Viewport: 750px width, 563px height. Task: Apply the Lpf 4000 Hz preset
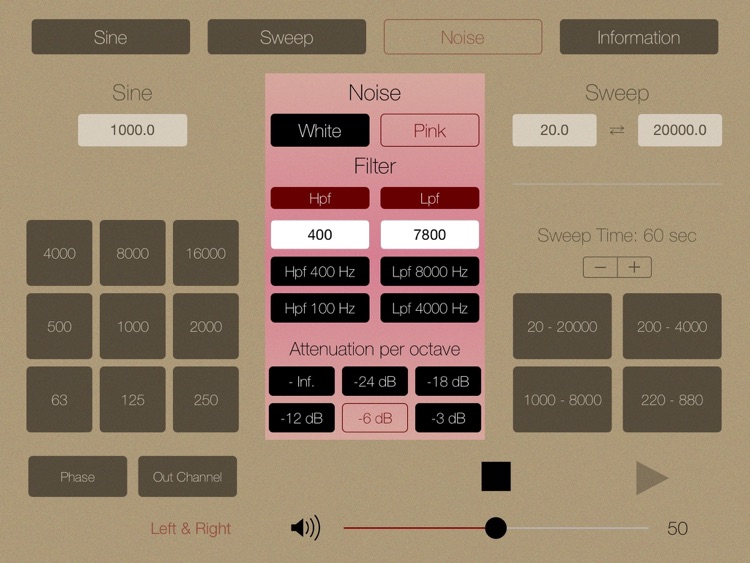(x=430, y=308)
